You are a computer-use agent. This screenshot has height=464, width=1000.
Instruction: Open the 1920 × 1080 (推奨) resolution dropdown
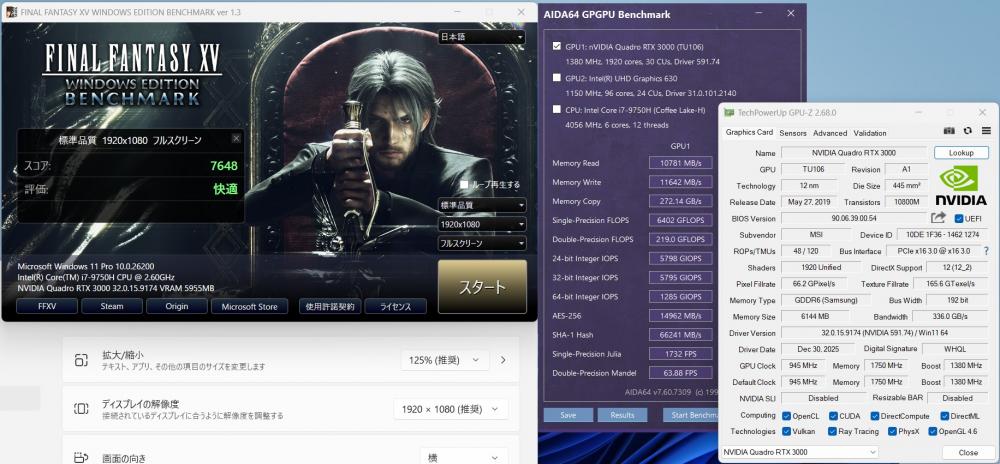[x=451, y=409]
